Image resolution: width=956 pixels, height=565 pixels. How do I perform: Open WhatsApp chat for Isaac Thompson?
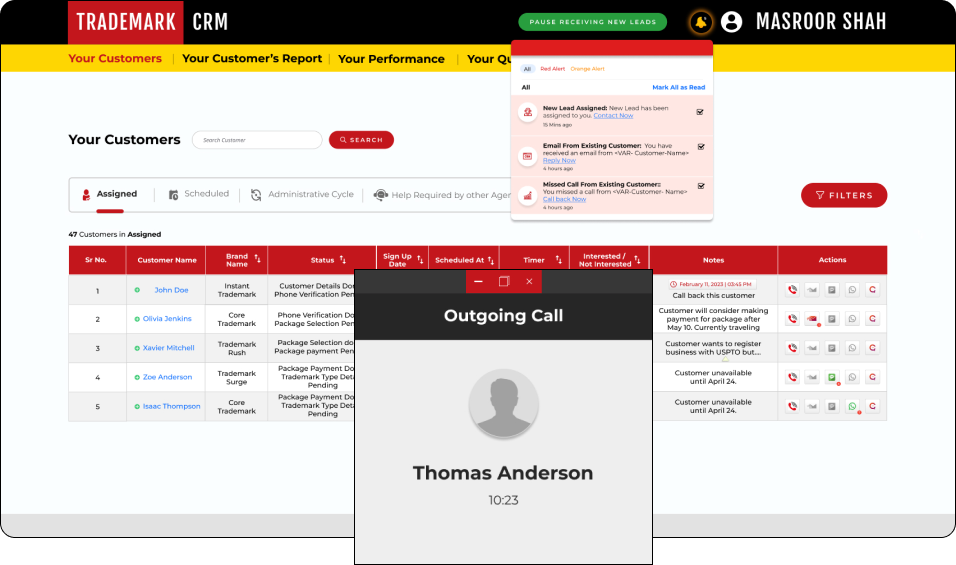point(852,406)
